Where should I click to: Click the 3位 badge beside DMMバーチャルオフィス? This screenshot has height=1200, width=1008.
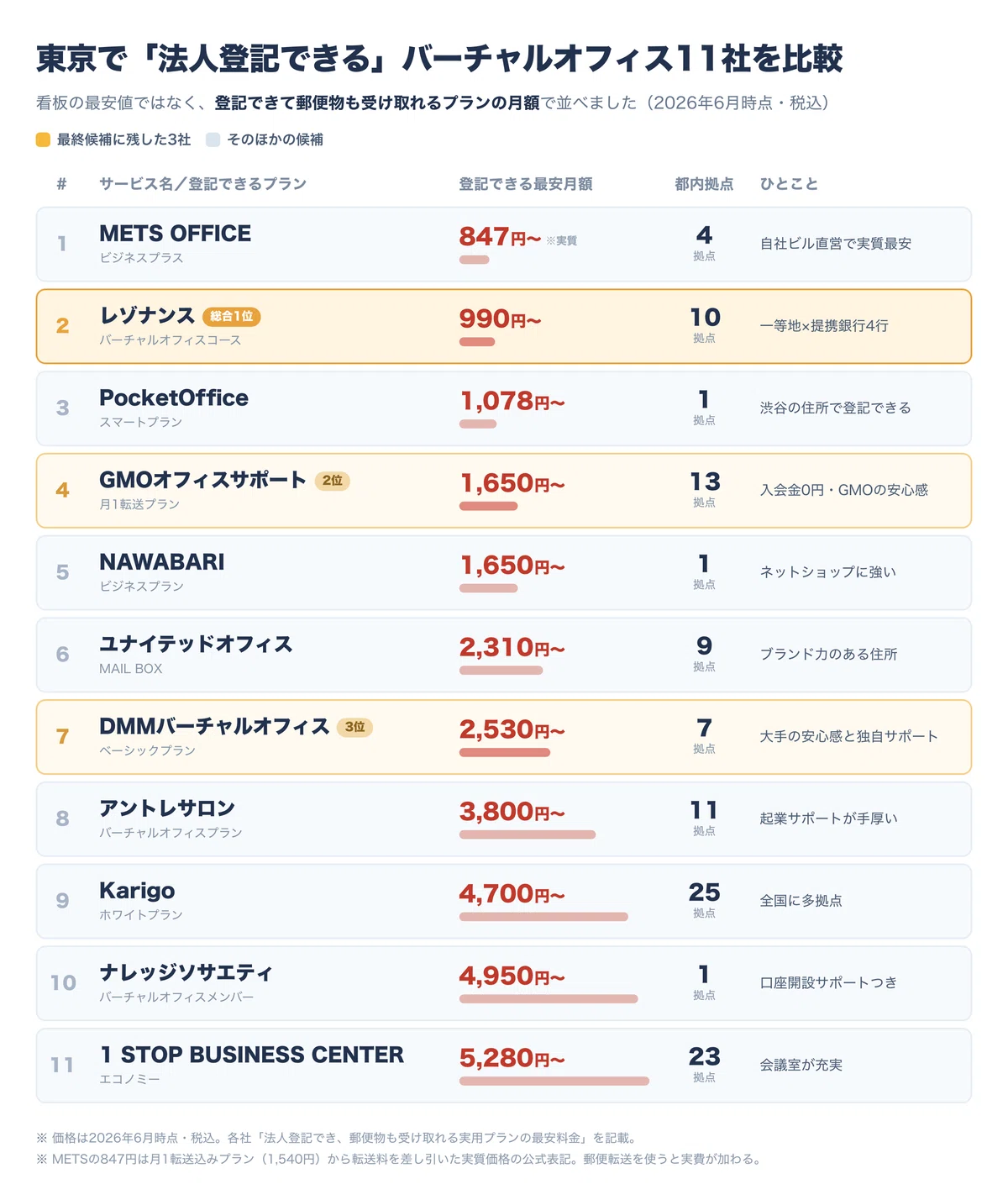click(x=354, y=727)
